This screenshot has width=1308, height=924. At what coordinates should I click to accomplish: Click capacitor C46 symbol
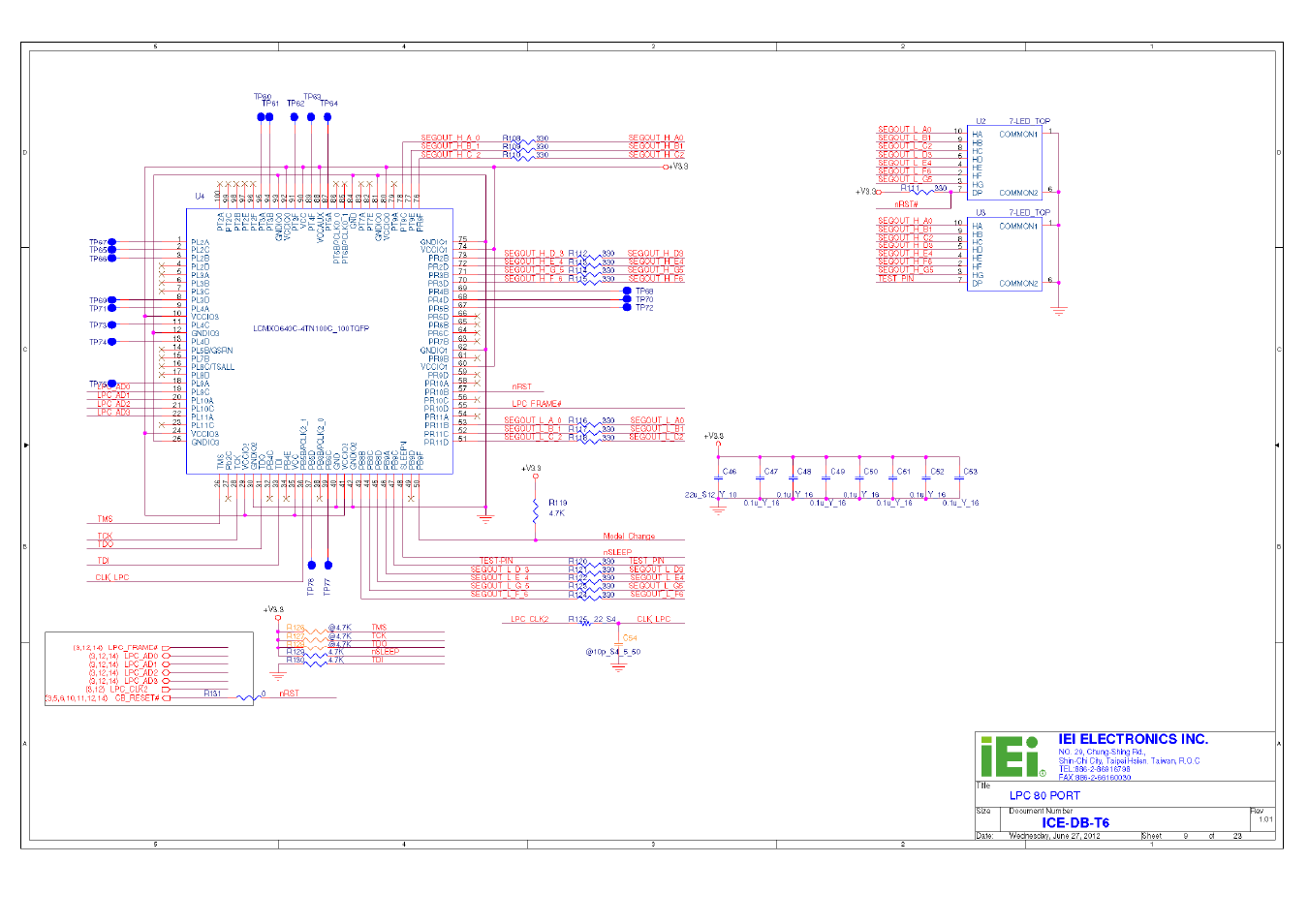(x=718, y=477)
